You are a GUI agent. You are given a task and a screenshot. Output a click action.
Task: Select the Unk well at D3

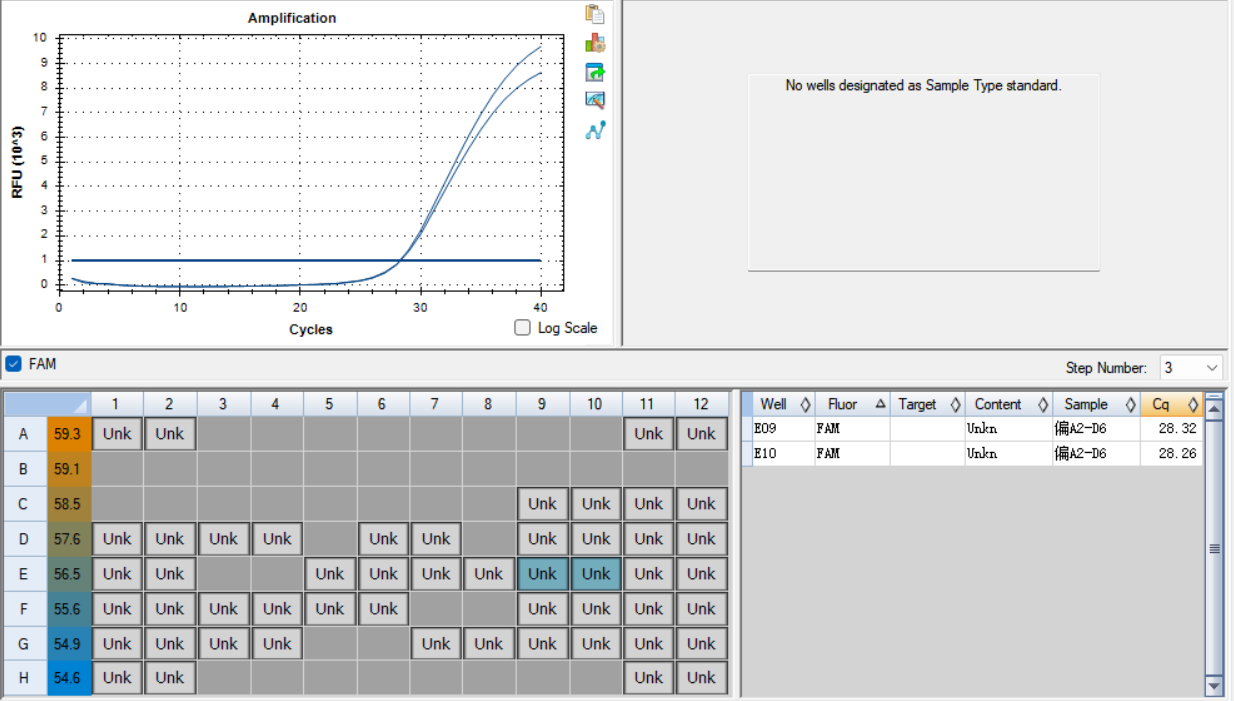[x=223, y=539]
